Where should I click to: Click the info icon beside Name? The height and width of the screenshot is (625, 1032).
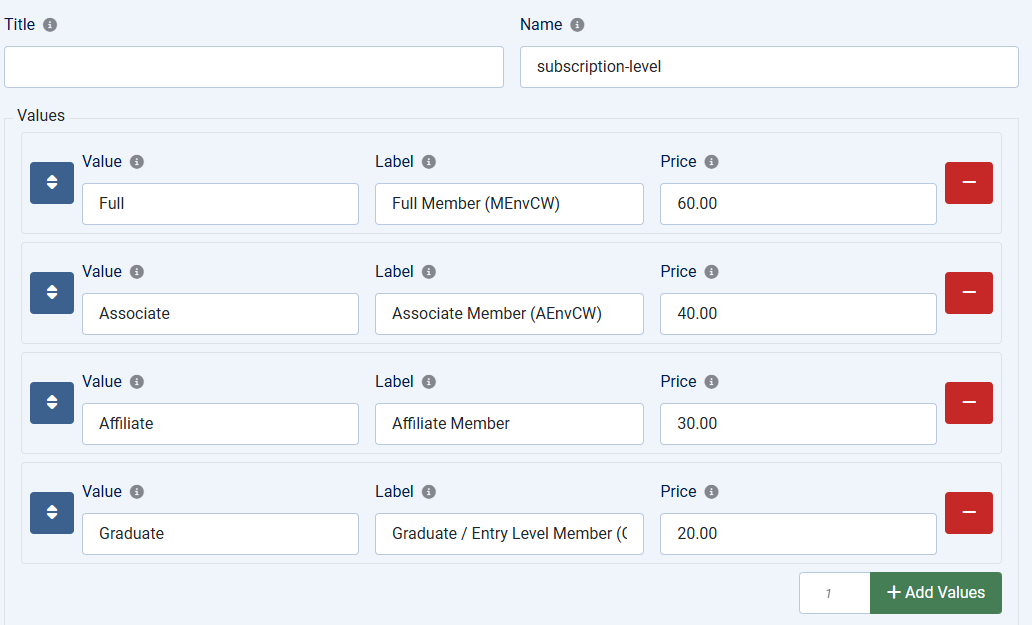point(577,25)
